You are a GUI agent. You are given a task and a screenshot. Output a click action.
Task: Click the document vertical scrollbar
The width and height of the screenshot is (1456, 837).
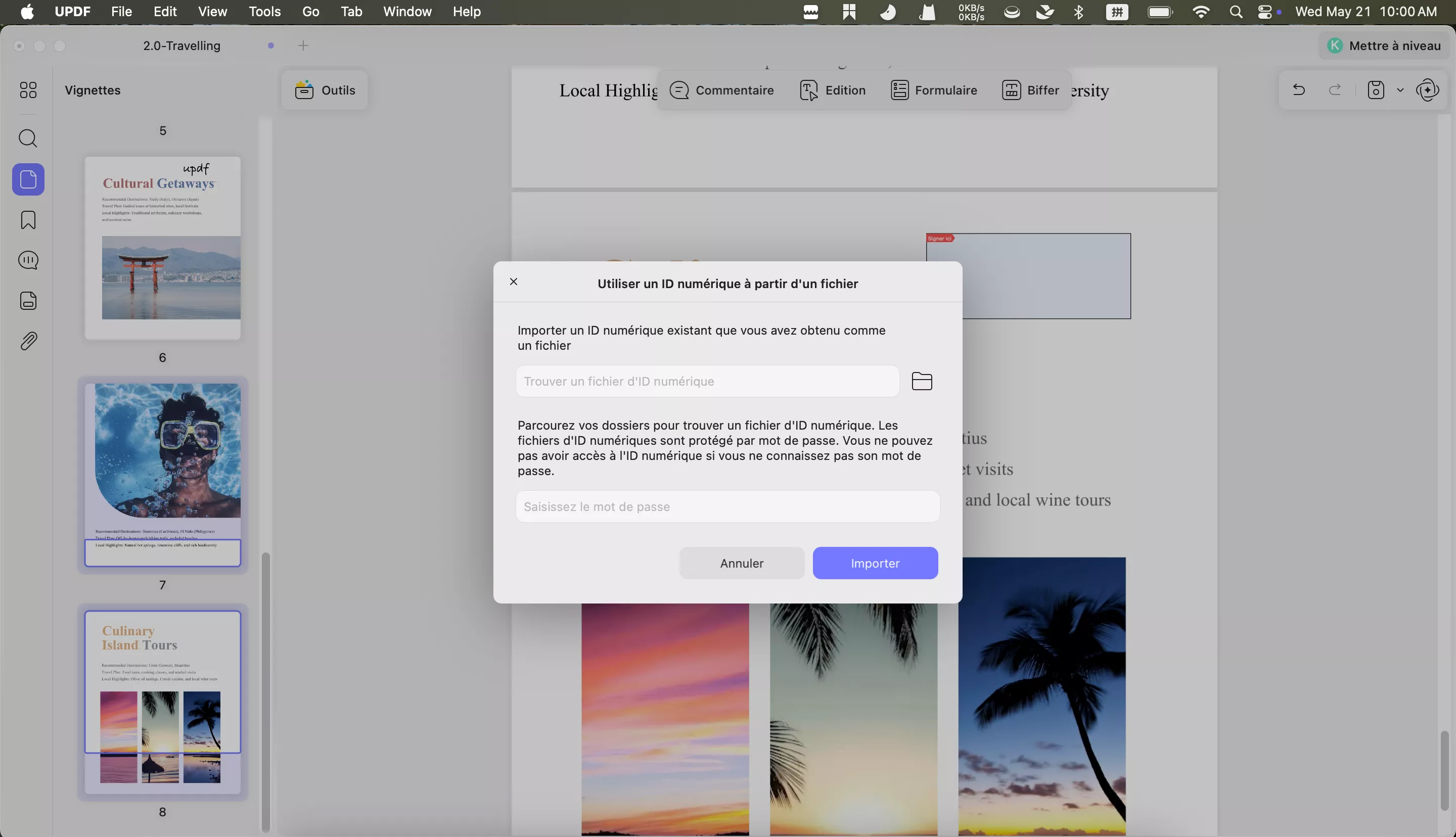(1445, 770)
